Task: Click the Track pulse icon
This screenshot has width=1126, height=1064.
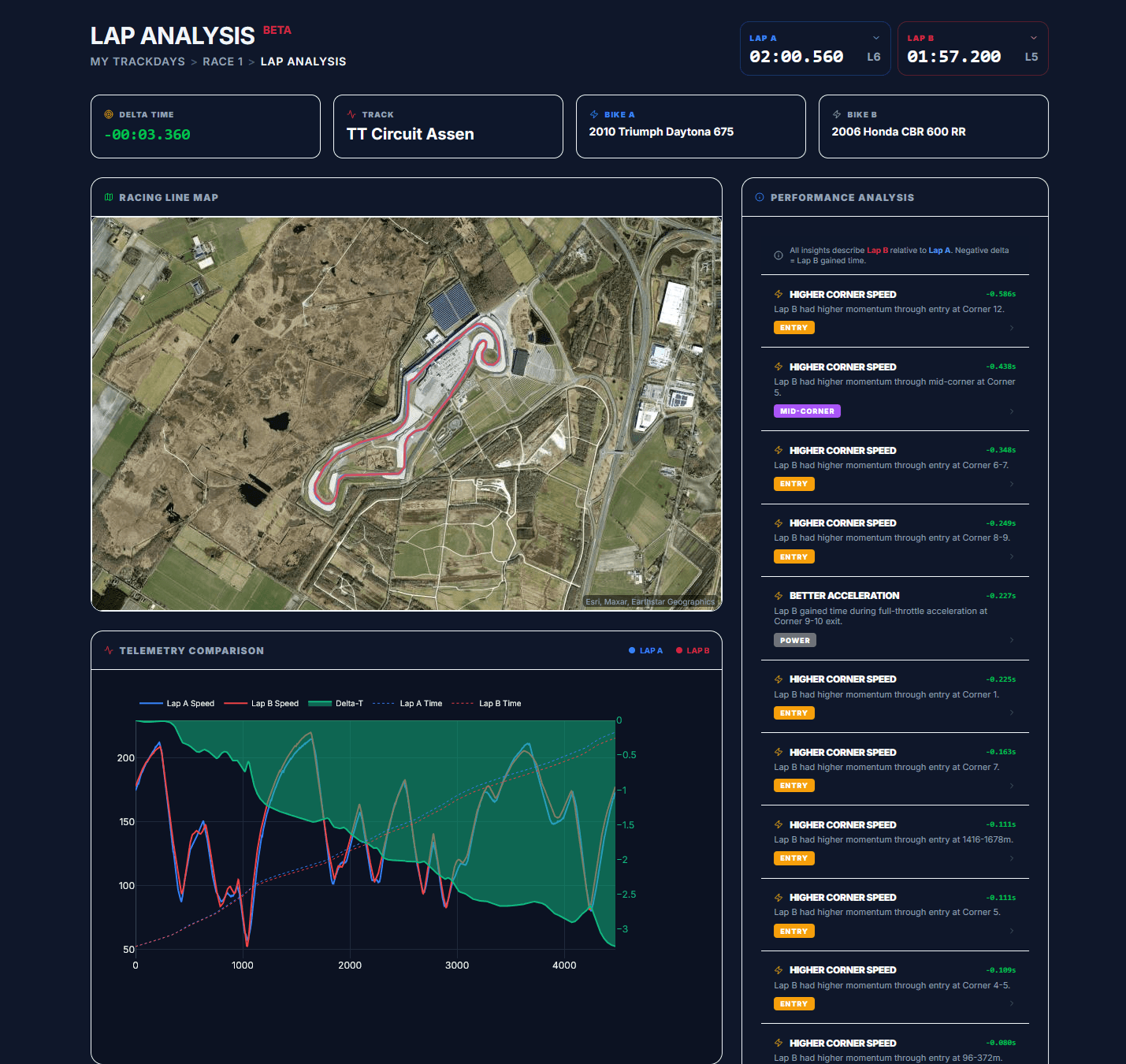Action: 351,114
